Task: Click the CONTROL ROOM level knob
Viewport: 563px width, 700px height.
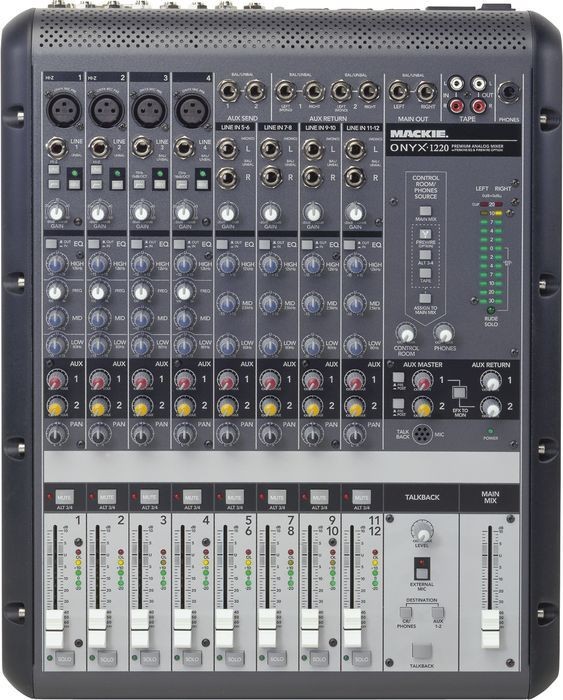Action: tap(406, 333)
